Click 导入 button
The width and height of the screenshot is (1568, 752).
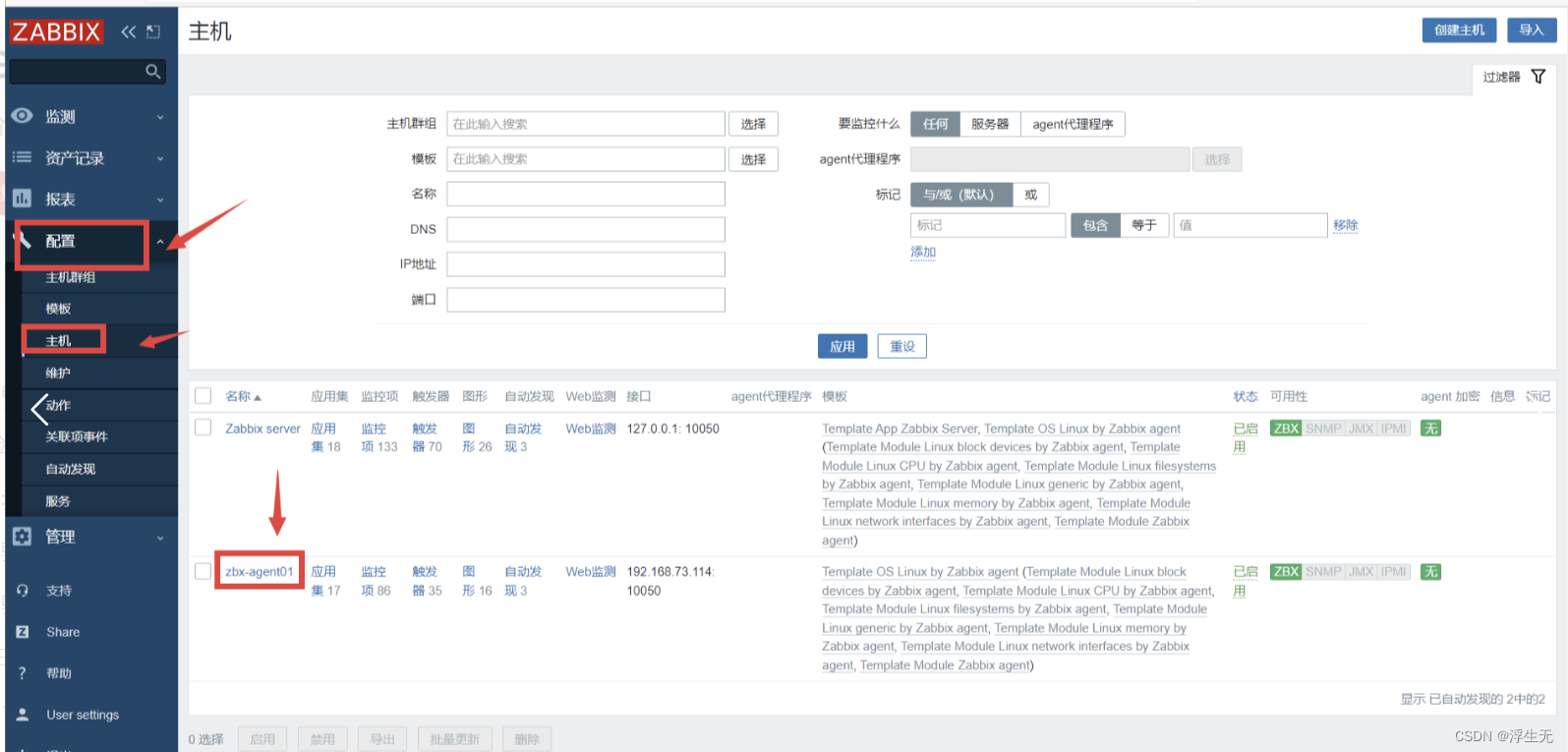coord(1532,30)
